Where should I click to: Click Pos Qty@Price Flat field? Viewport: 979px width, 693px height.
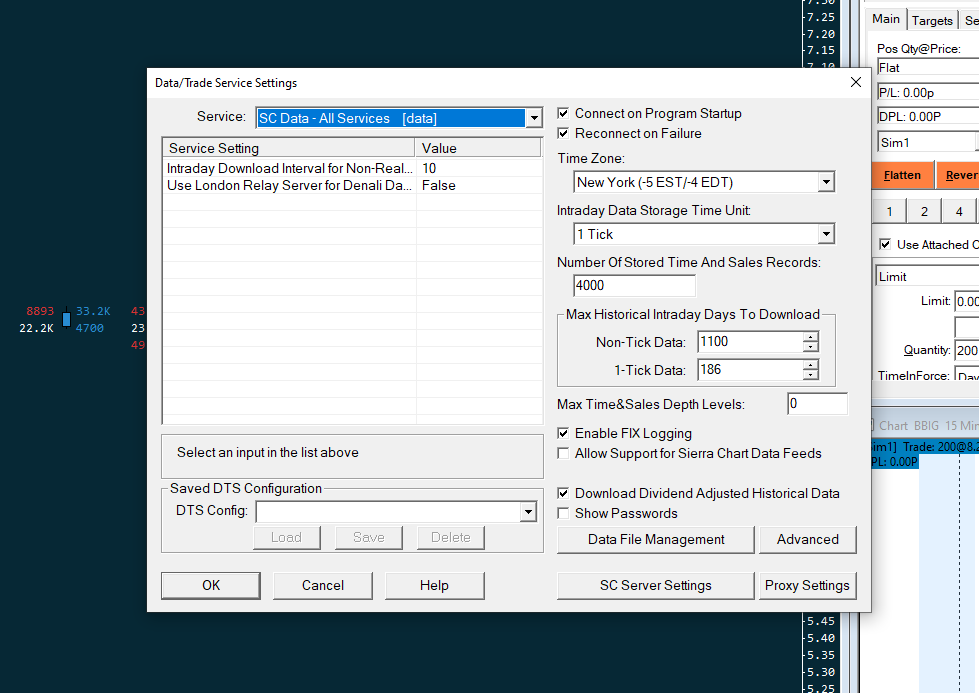(928, 67)
